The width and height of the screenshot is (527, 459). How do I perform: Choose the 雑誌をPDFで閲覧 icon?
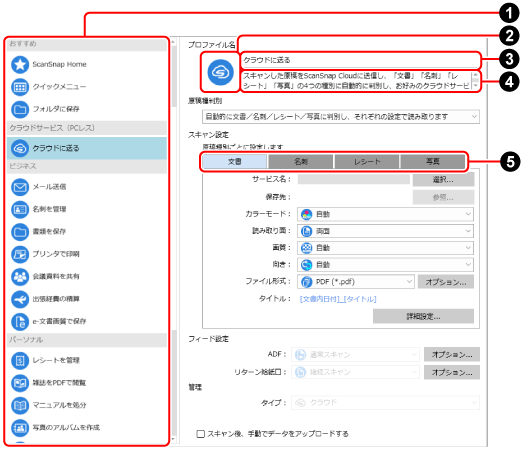coord(20,383)
